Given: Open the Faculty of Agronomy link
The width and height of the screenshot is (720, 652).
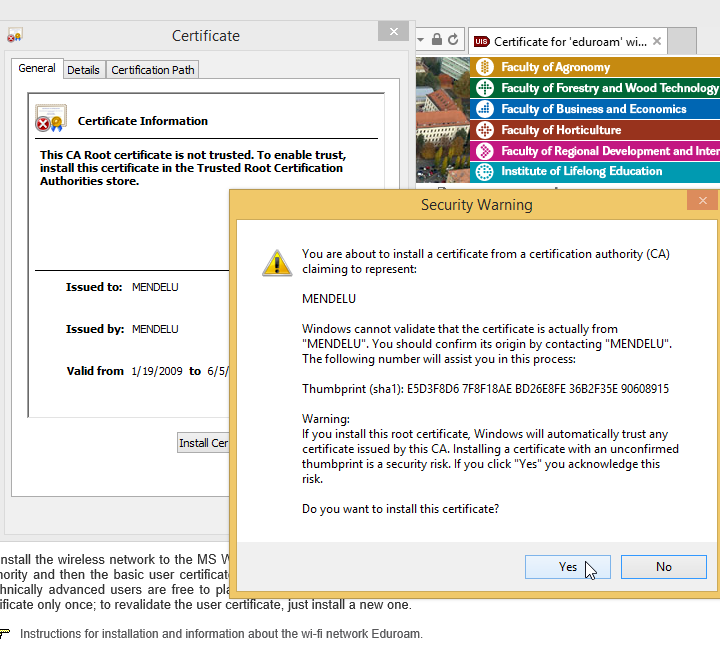Looking at the screenshot, I should point(555,67).
